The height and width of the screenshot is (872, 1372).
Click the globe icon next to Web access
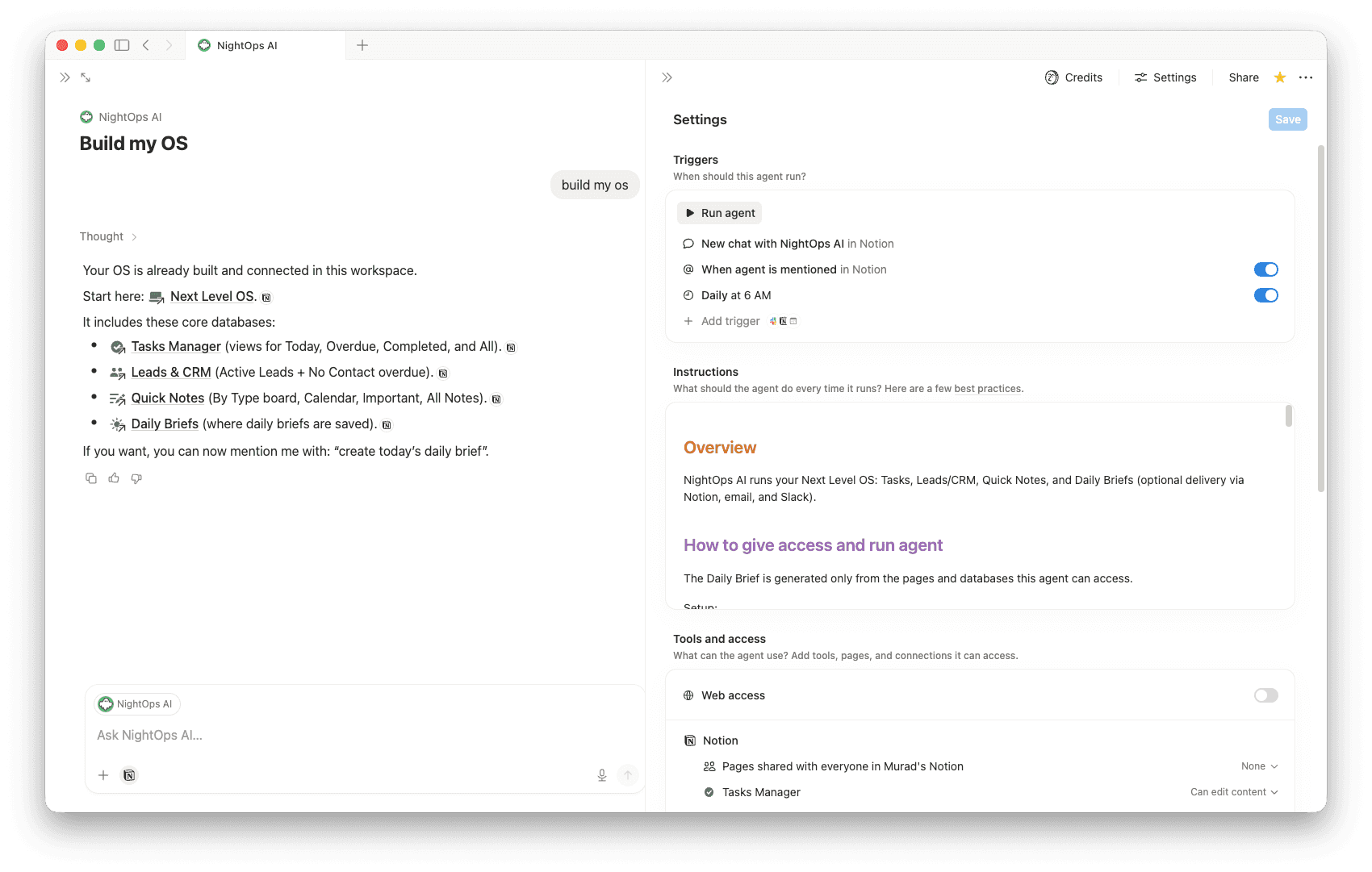coord(688,695)
